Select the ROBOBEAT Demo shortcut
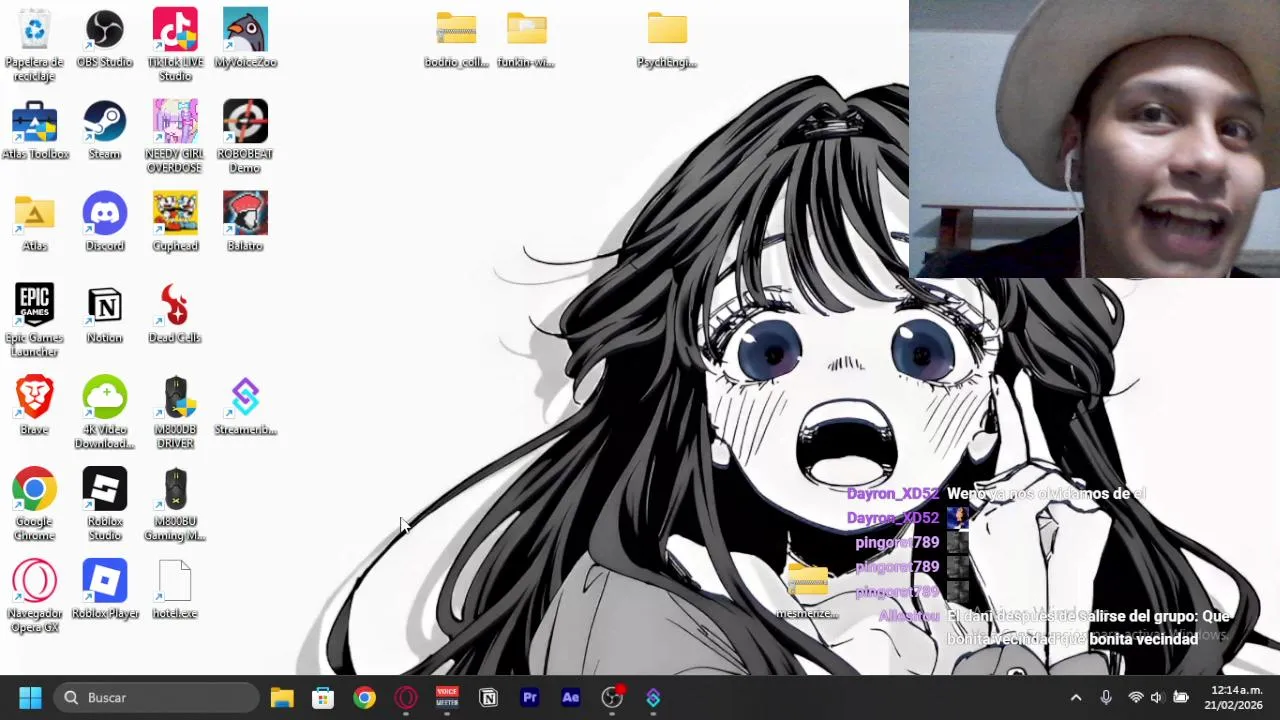The height and width of the screenshot is (720, 1280). pos(245,137)
